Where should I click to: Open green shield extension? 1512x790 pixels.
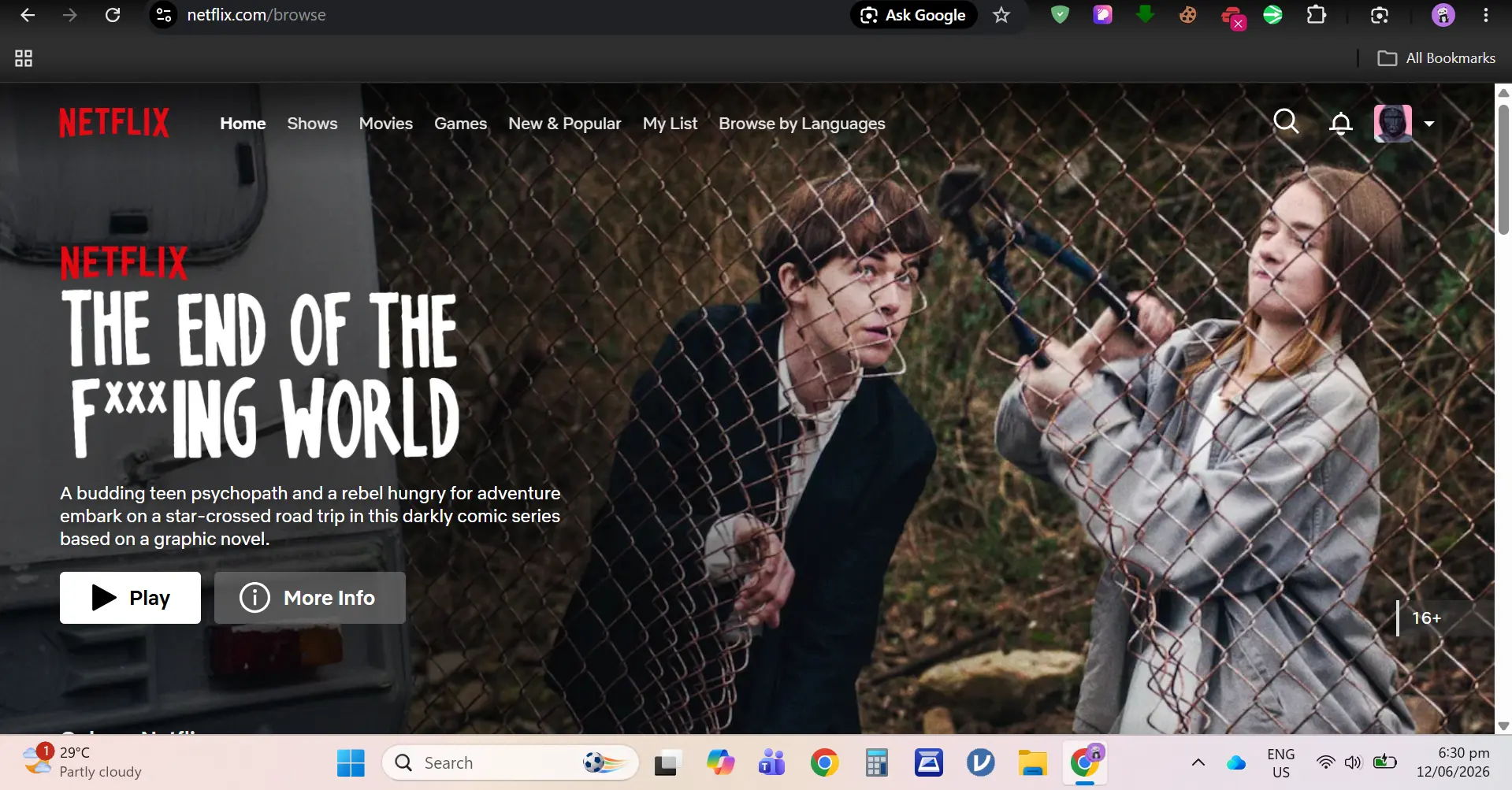tap(1060, 15)
